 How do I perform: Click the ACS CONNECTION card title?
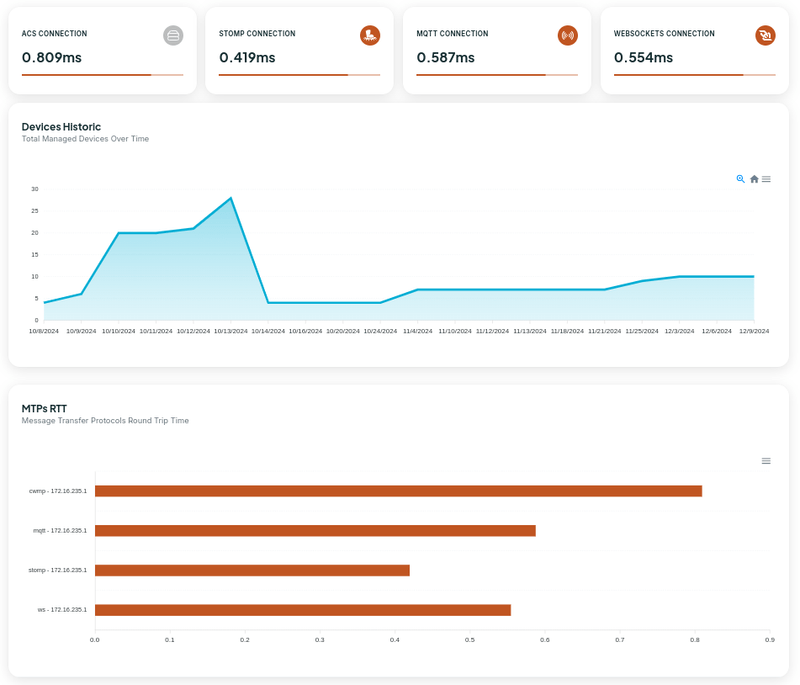[x=54, y=34]
